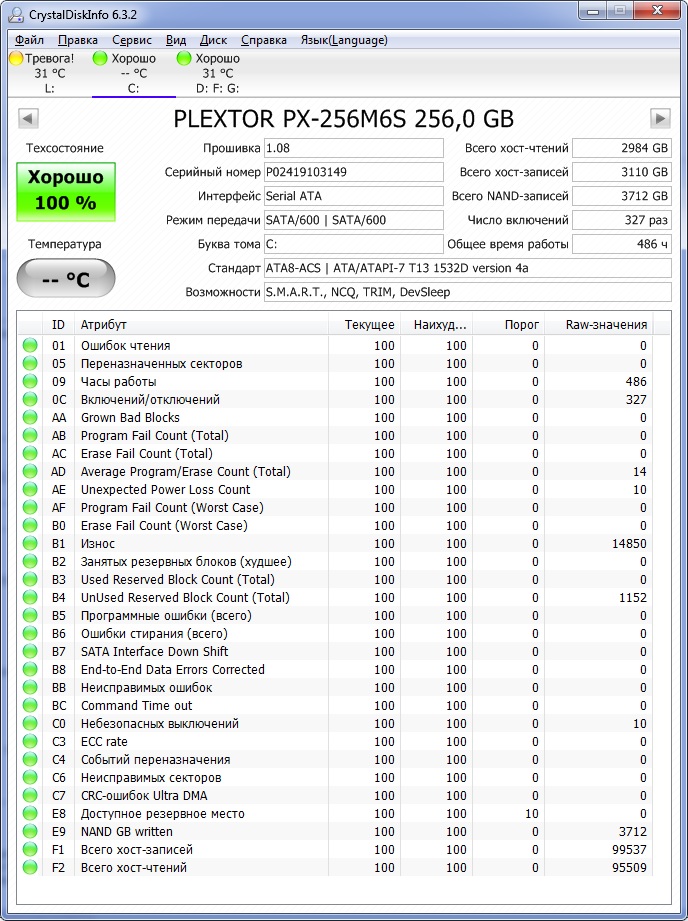Click status icon of Всего хост-чтений F2 row
Screen dimensions: 688x921
[x=30, y=868]
